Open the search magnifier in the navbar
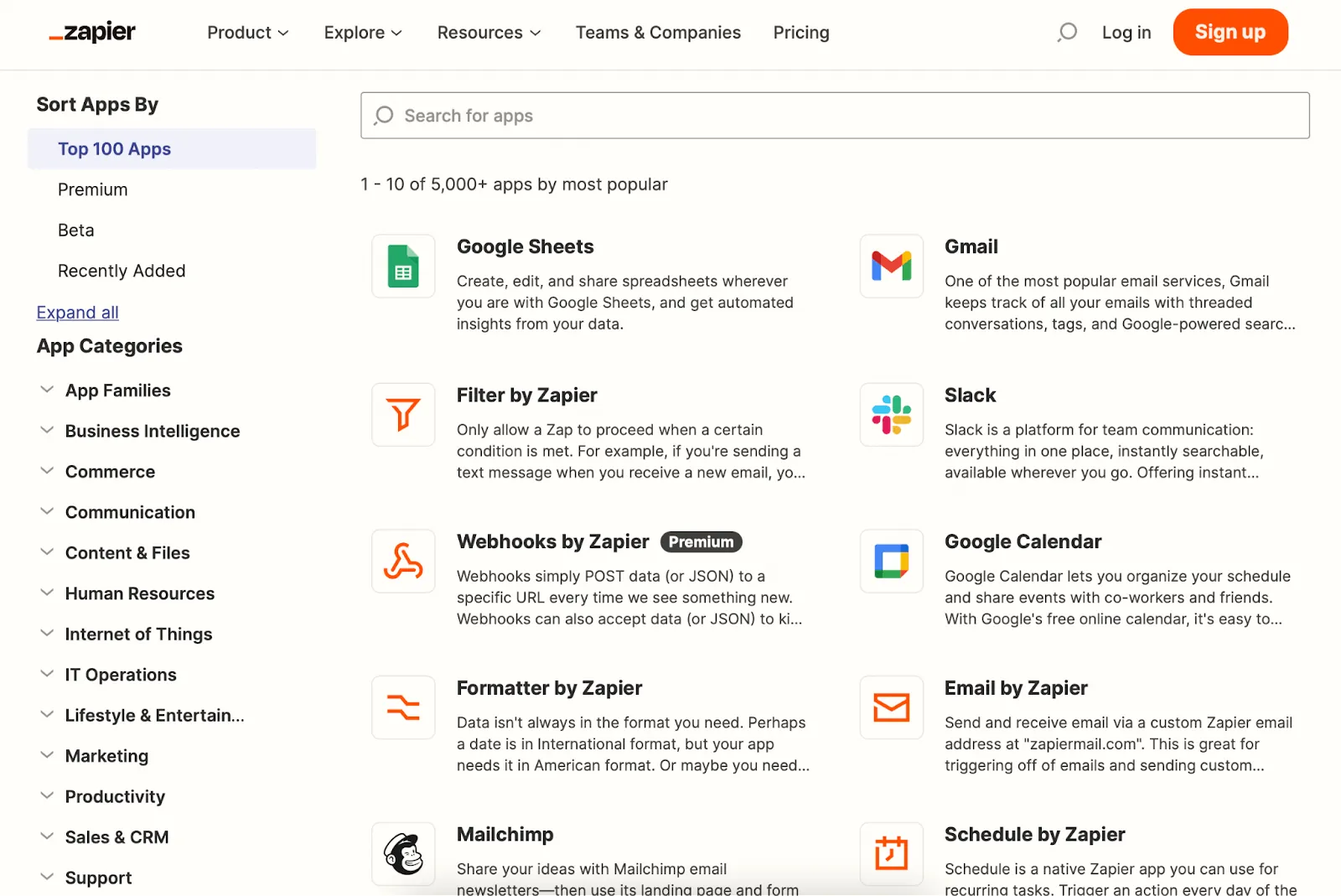This screenshot has width=1341, height=896. [1066, 32]
